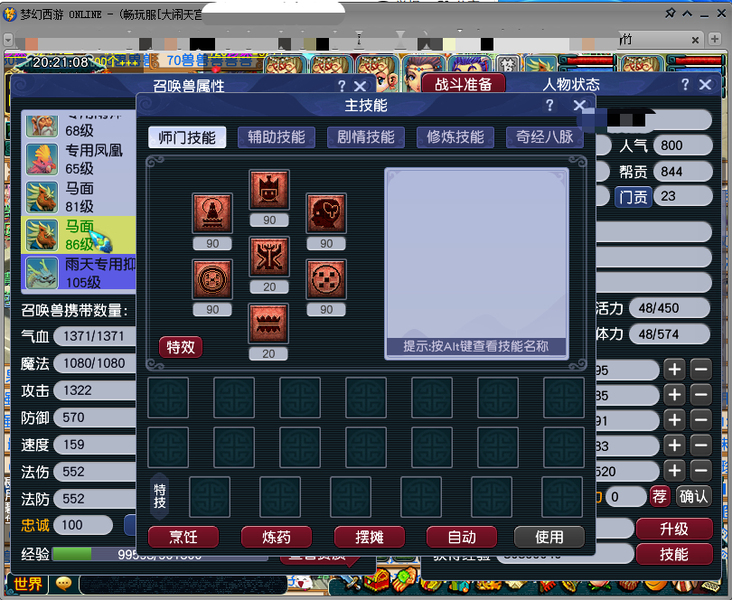Image resolution: width=732 pixels, height=600 pixels.
Task: Switch to the 师门技能 tab
Action: [x=187, y=137]
